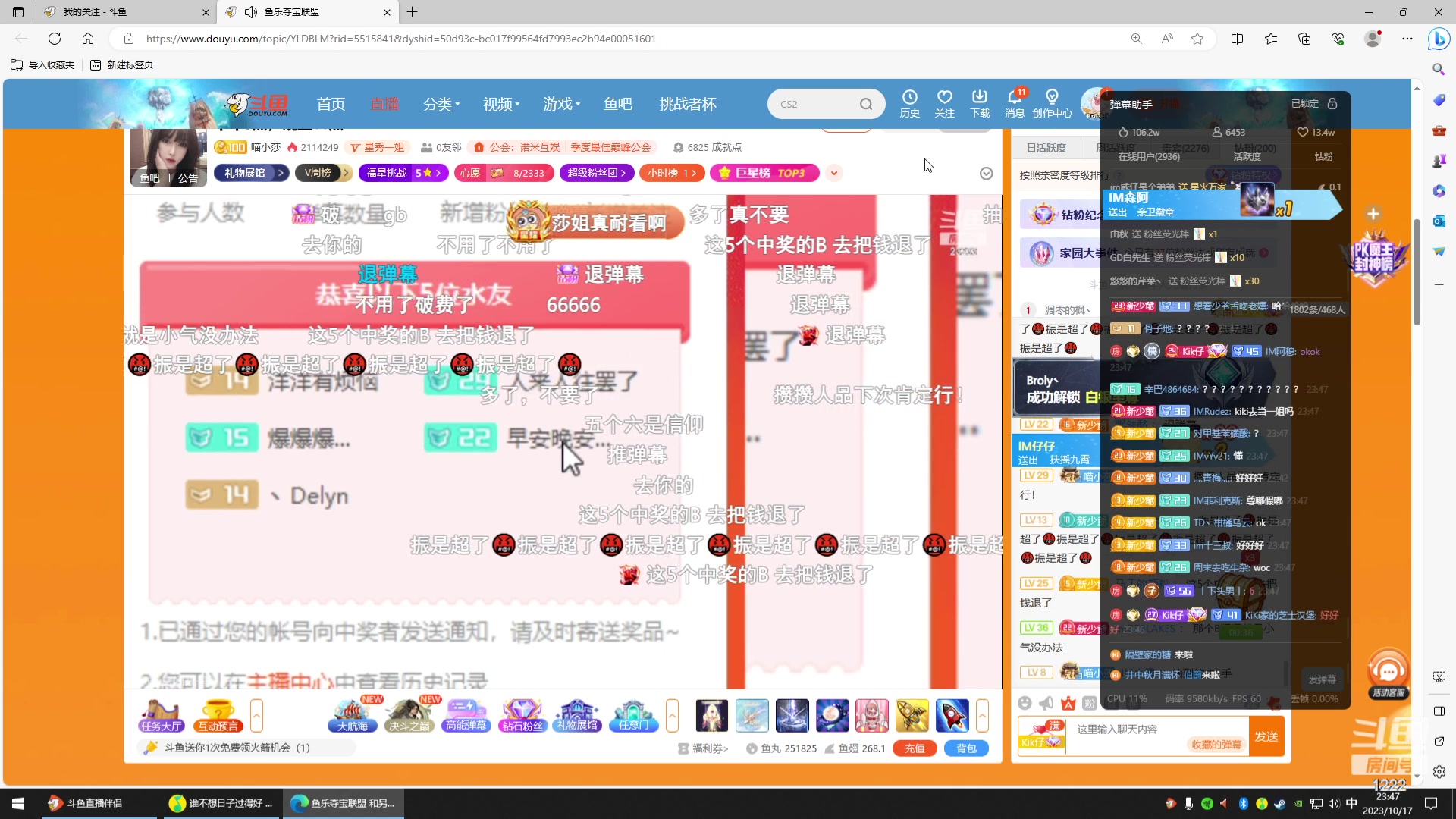Click Edge sidebar settings gear
Viewport: 1456px width, 819px height.
click(1439, 771)
